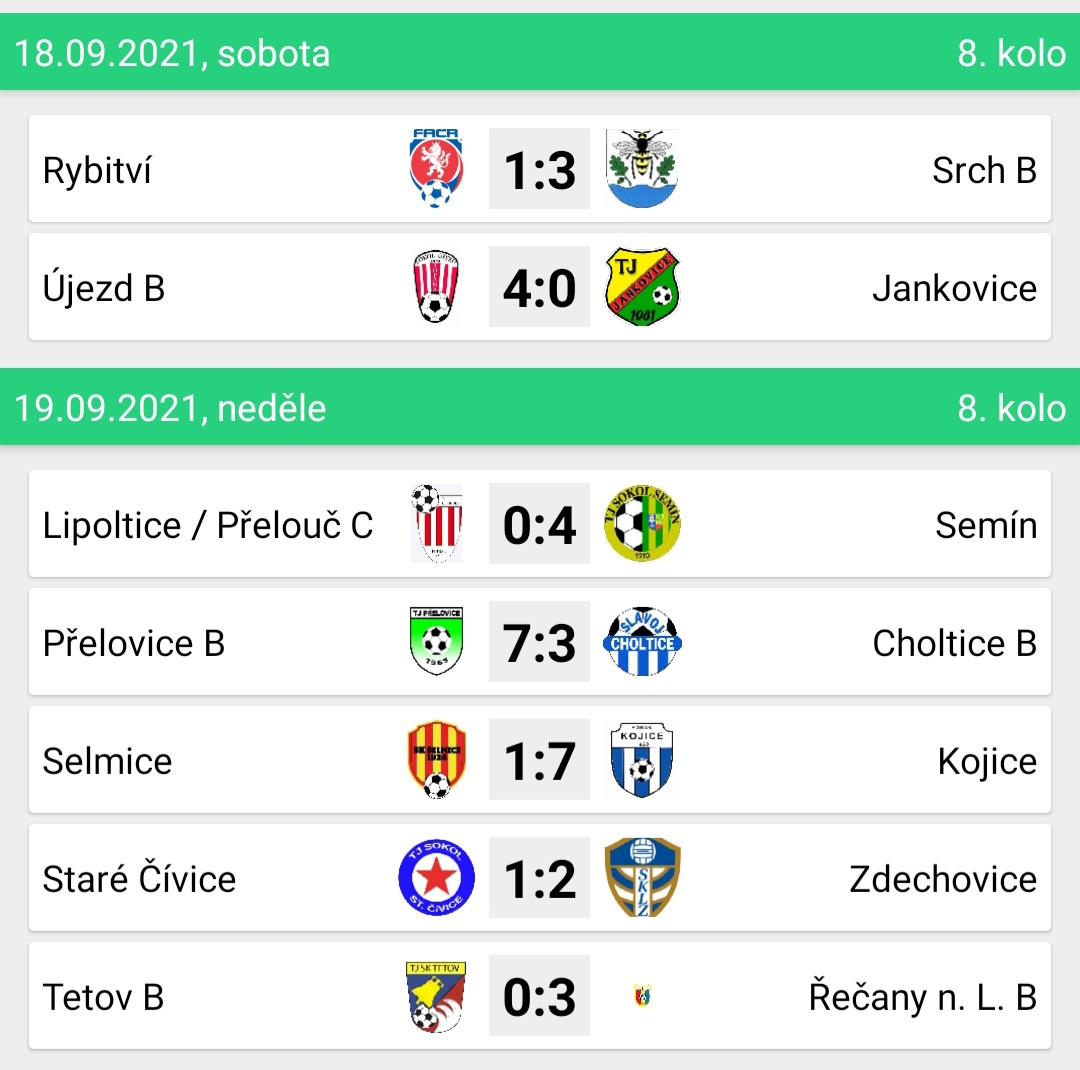This screenshot has width=1080, height=1070.
Task: Select the TJ Přelovice green shield logo
Action: click(436, 641)
